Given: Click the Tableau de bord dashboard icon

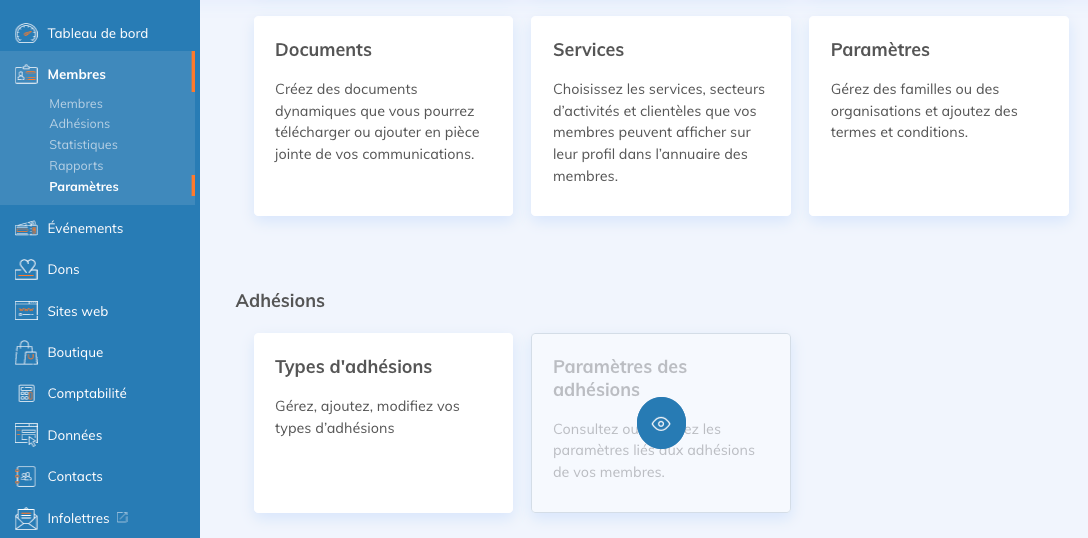Looking at the screenshot, I should [27, 34].
